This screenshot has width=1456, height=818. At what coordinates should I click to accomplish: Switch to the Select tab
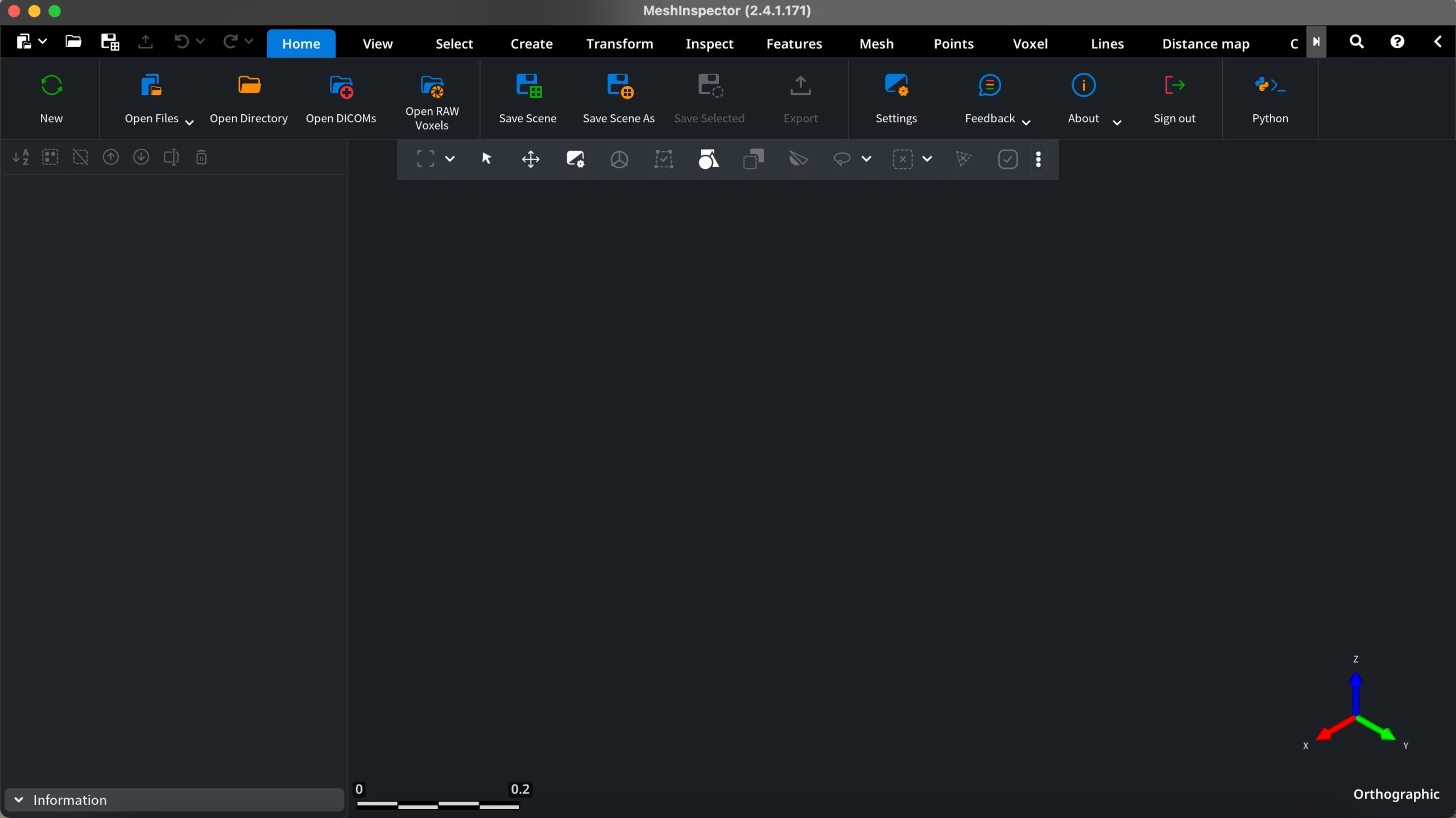(454, 44)
